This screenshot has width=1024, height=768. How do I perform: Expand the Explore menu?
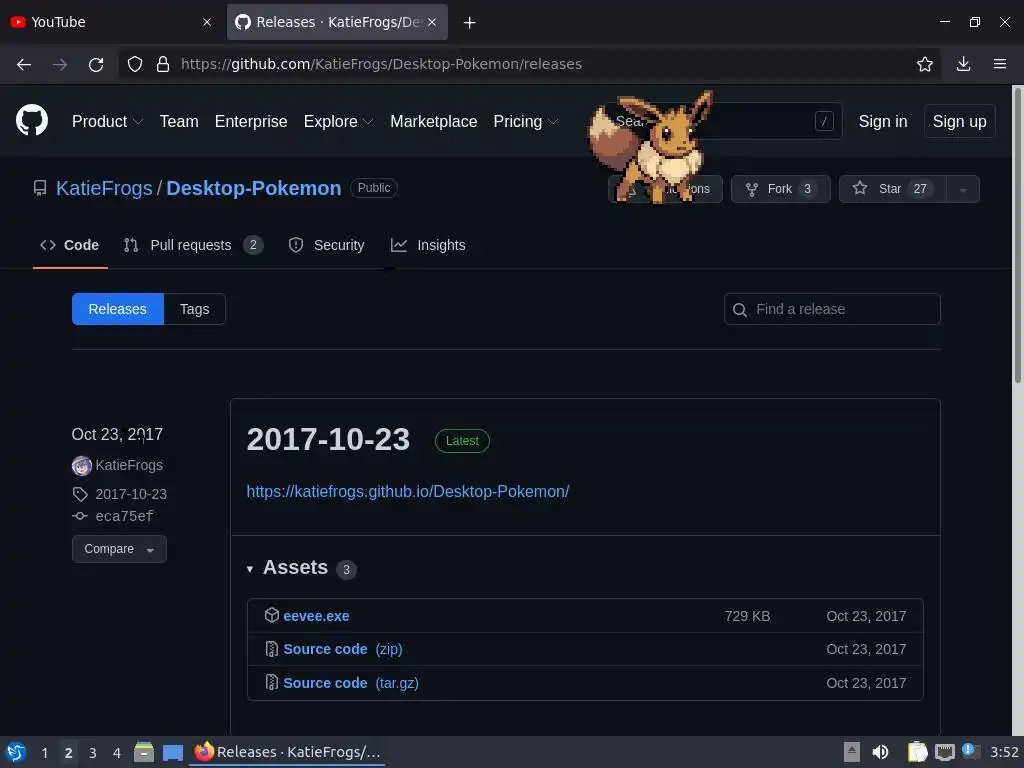(x=338, y=121)
